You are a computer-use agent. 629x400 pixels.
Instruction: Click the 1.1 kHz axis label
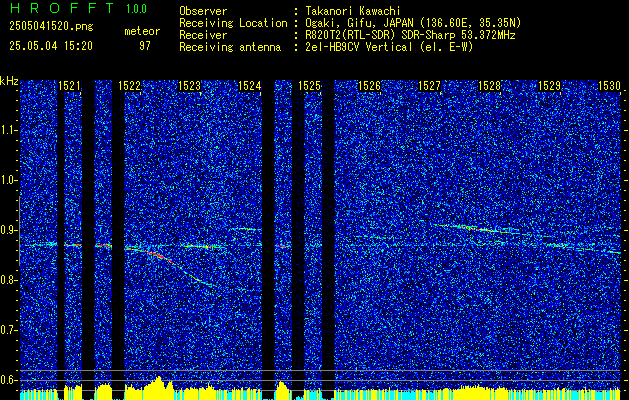9,130
